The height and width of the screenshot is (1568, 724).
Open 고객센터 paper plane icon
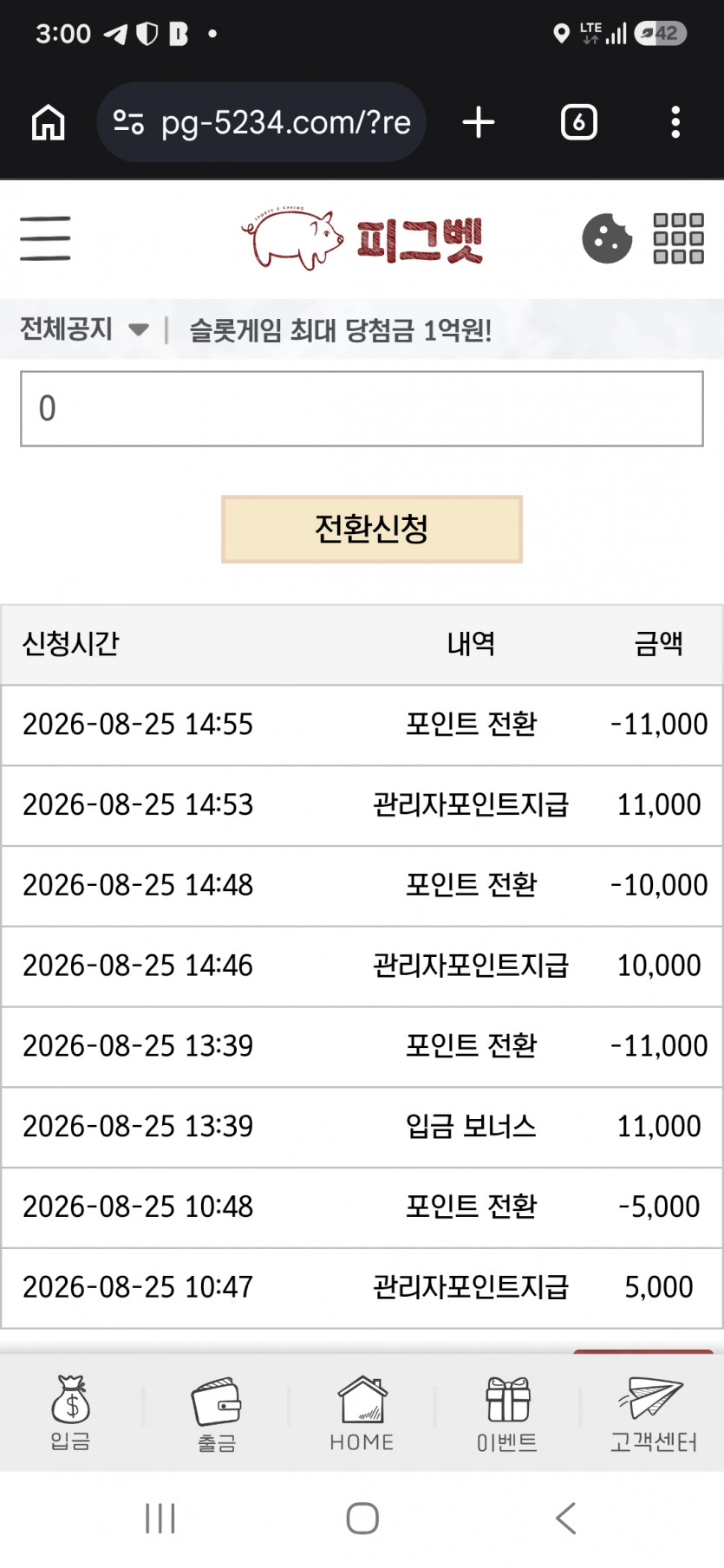[x=653, y=1413]
